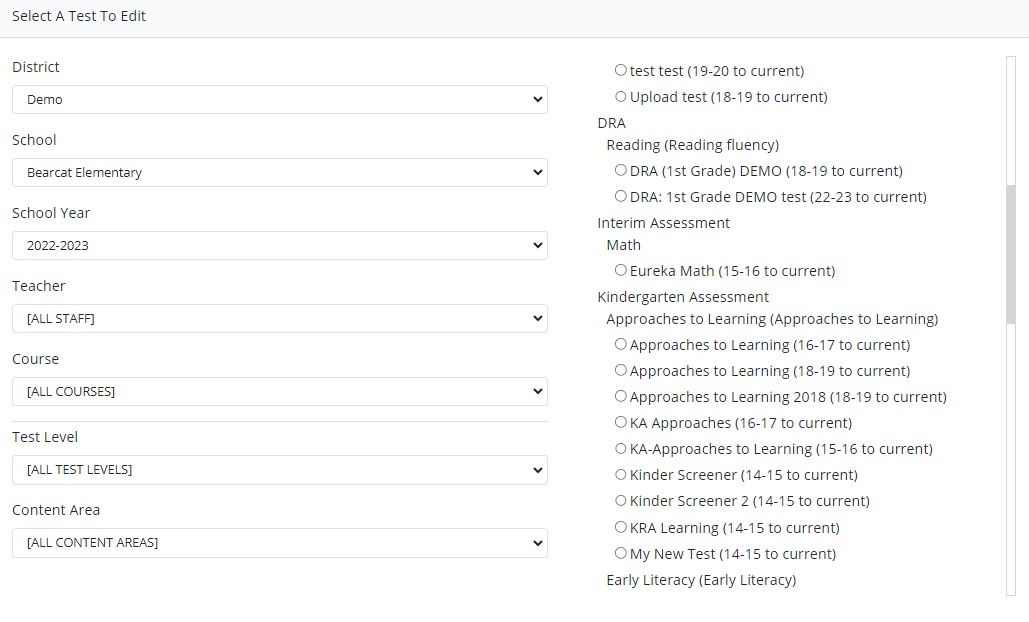Choose the 'Upload test (18-19 to current)' radio button

coord(621,97)
